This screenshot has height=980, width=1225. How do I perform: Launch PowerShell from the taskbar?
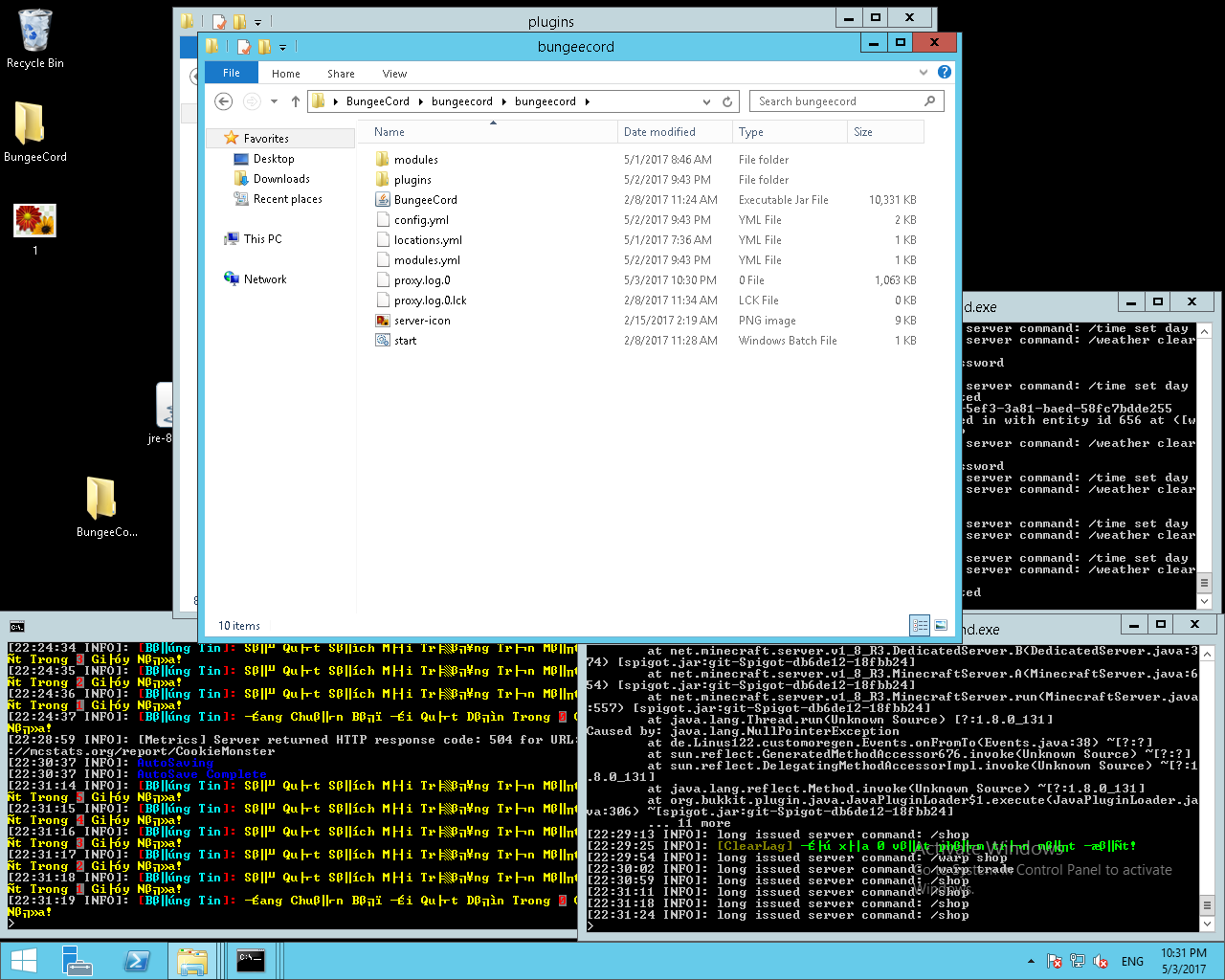[x=137, y=960]
